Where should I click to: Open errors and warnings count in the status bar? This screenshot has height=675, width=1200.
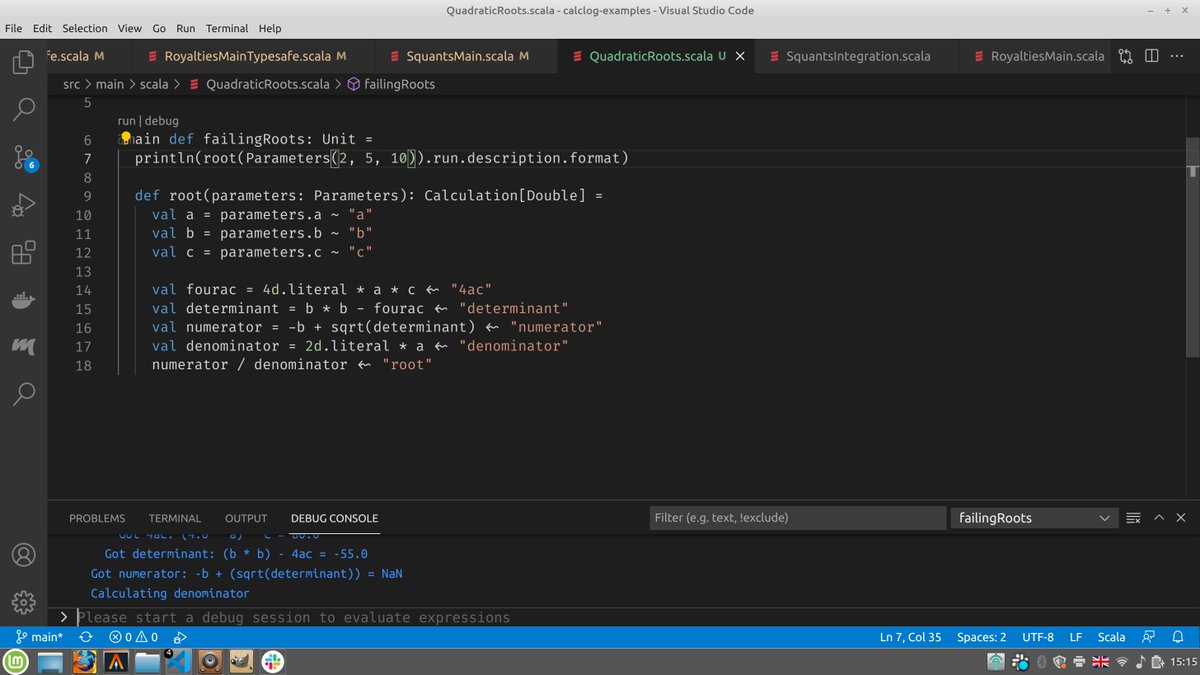pos(133,637)
